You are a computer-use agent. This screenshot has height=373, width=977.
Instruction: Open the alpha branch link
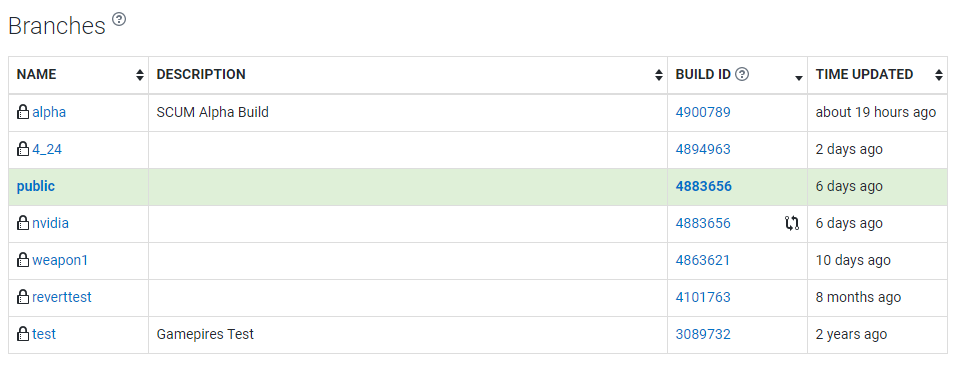(x=49, y=113)
